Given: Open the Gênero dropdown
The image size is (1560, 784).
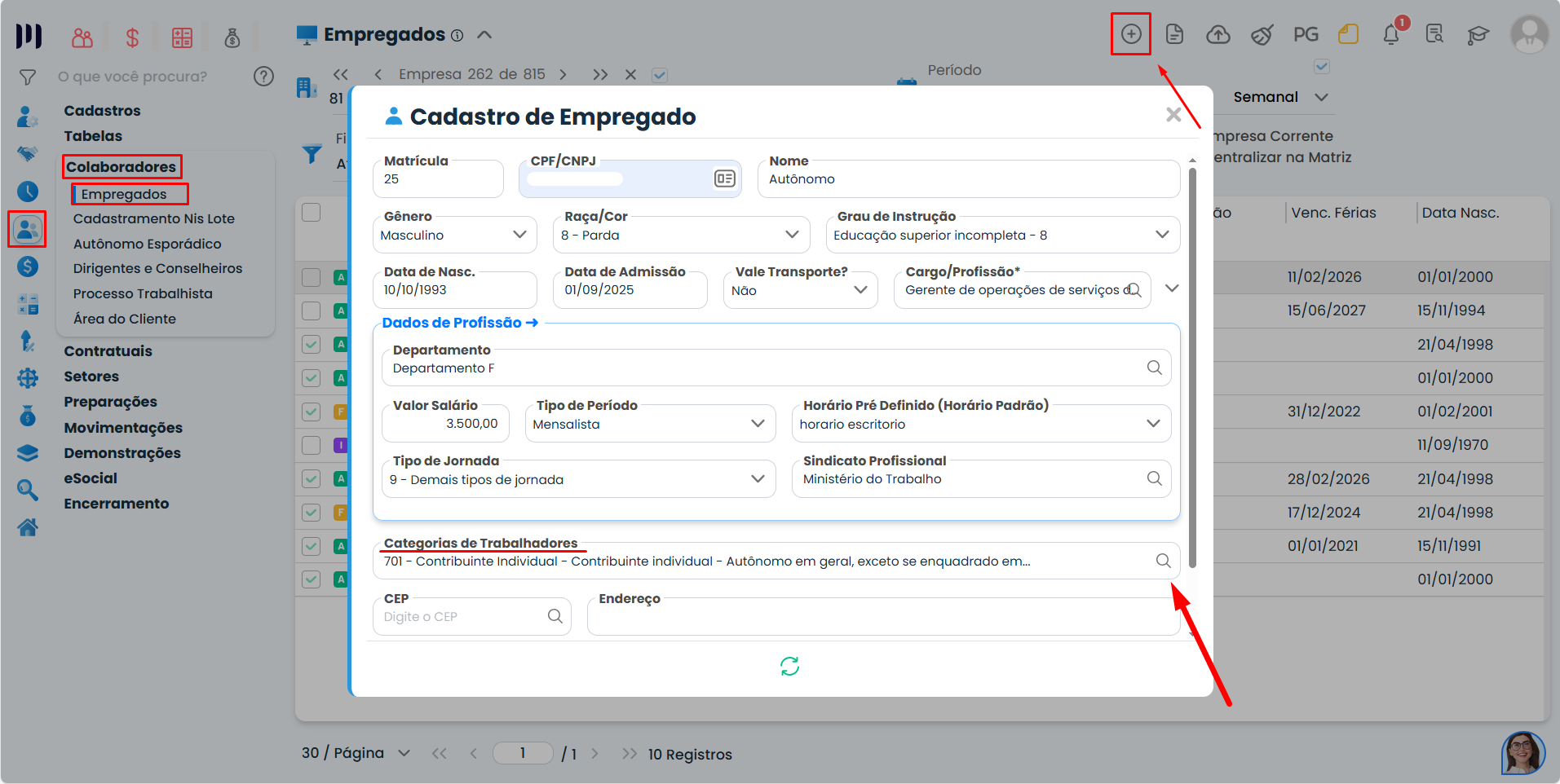Looking at the screenshot, I should (x=455, y=235).
